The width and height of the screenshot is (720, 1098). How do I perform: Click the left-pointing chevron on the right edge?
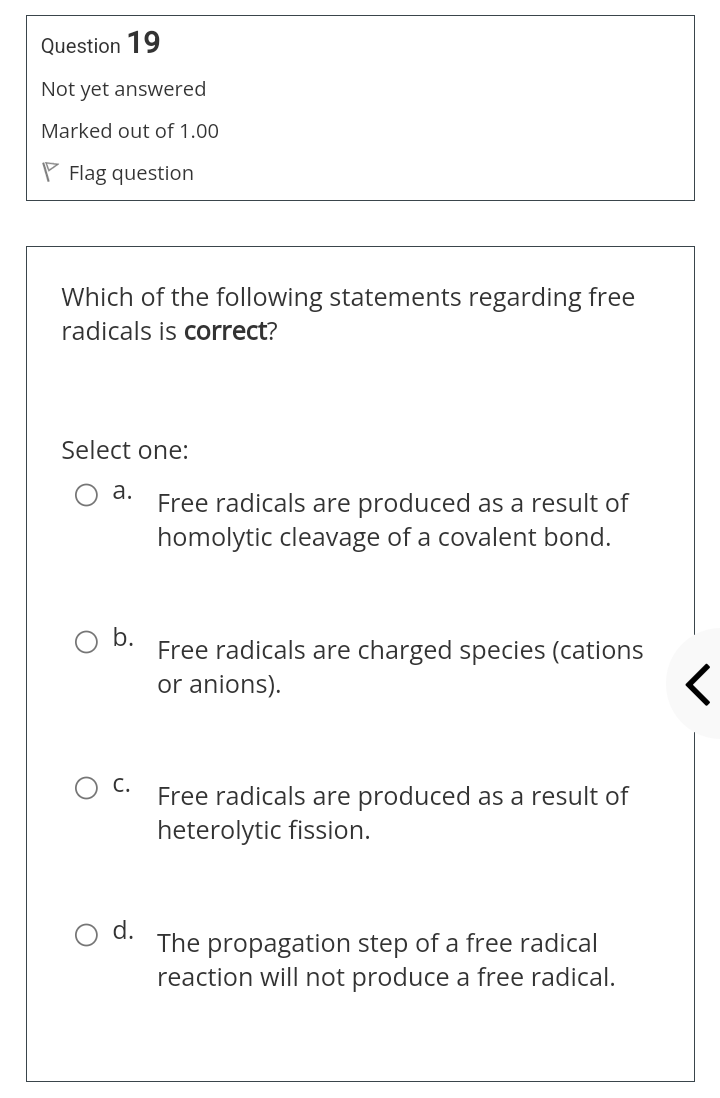[x=699, y=684]
